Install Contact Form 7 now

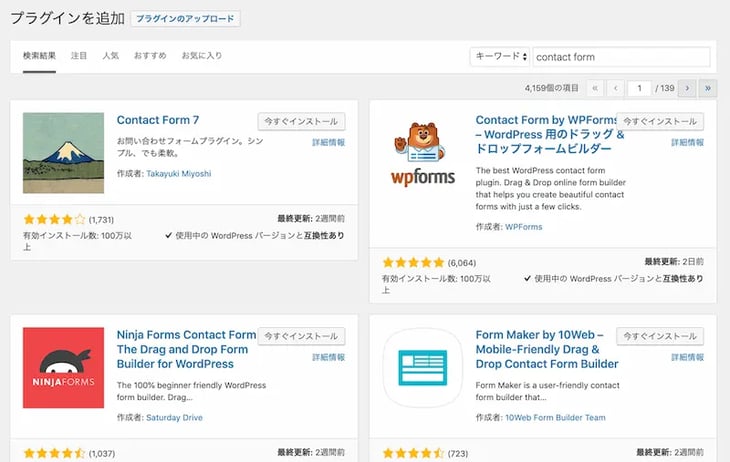[x=301, y=121]
